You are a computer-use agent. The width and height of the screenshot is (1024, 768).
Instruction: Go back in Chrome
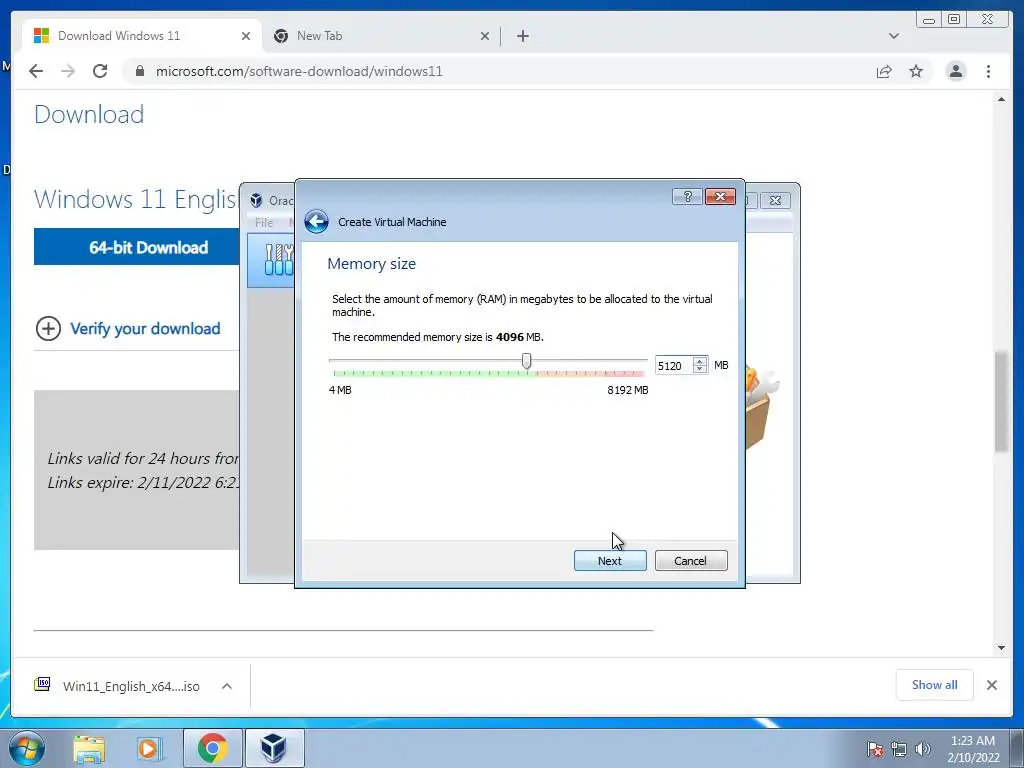tap(36, 71)
